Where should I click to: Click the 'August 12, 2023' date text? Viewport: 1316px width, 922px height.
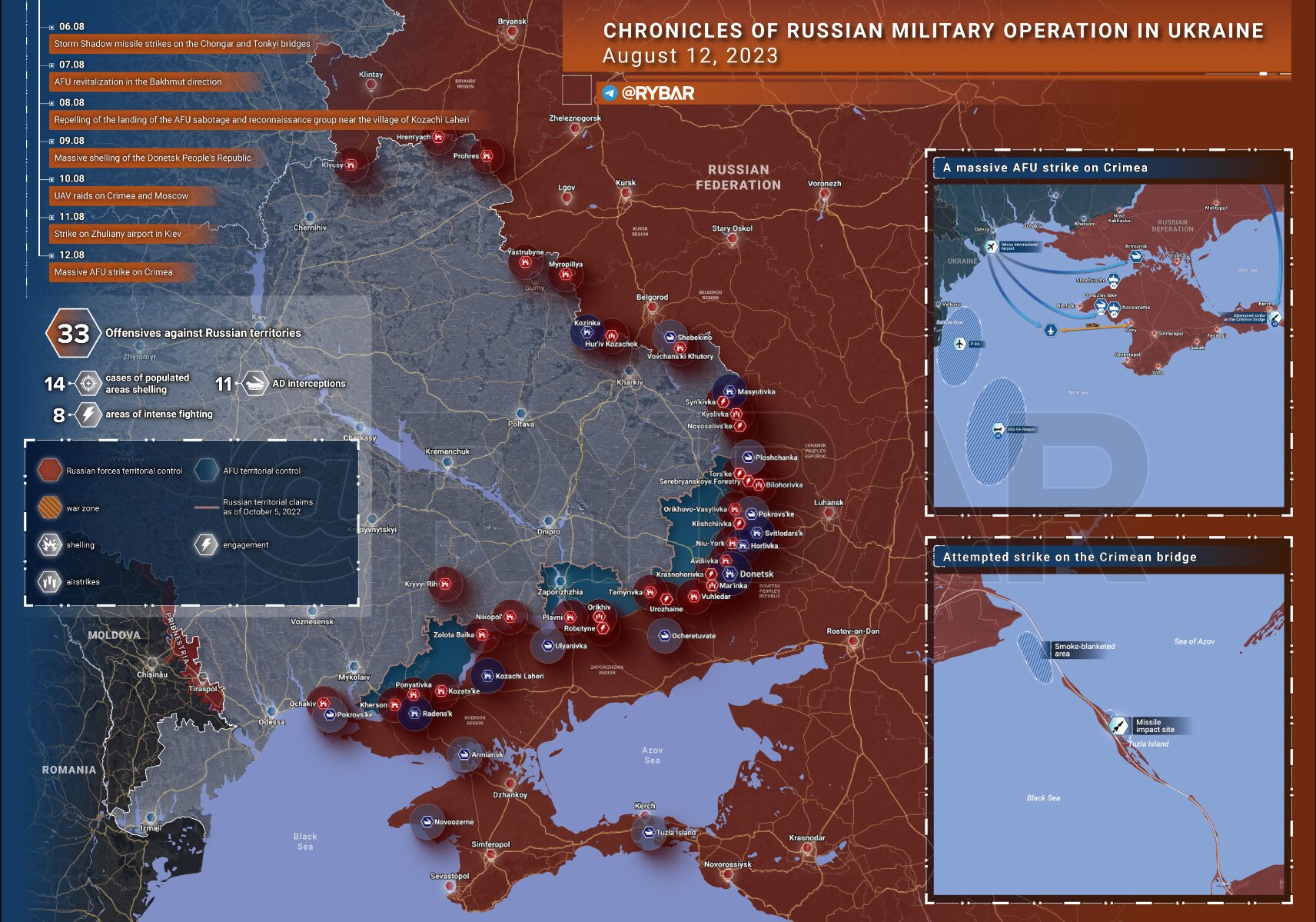(690, 56)
